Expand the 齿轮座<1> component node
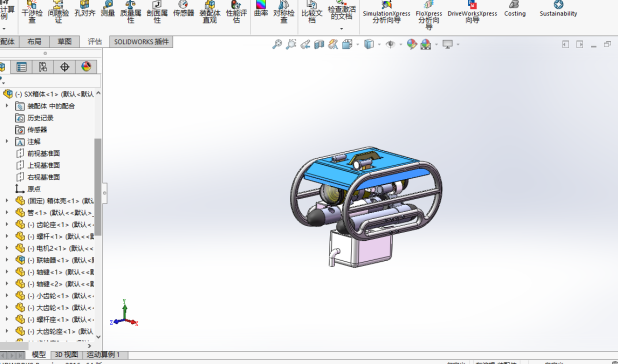The image size is (618, 364). tap(7, 224)
